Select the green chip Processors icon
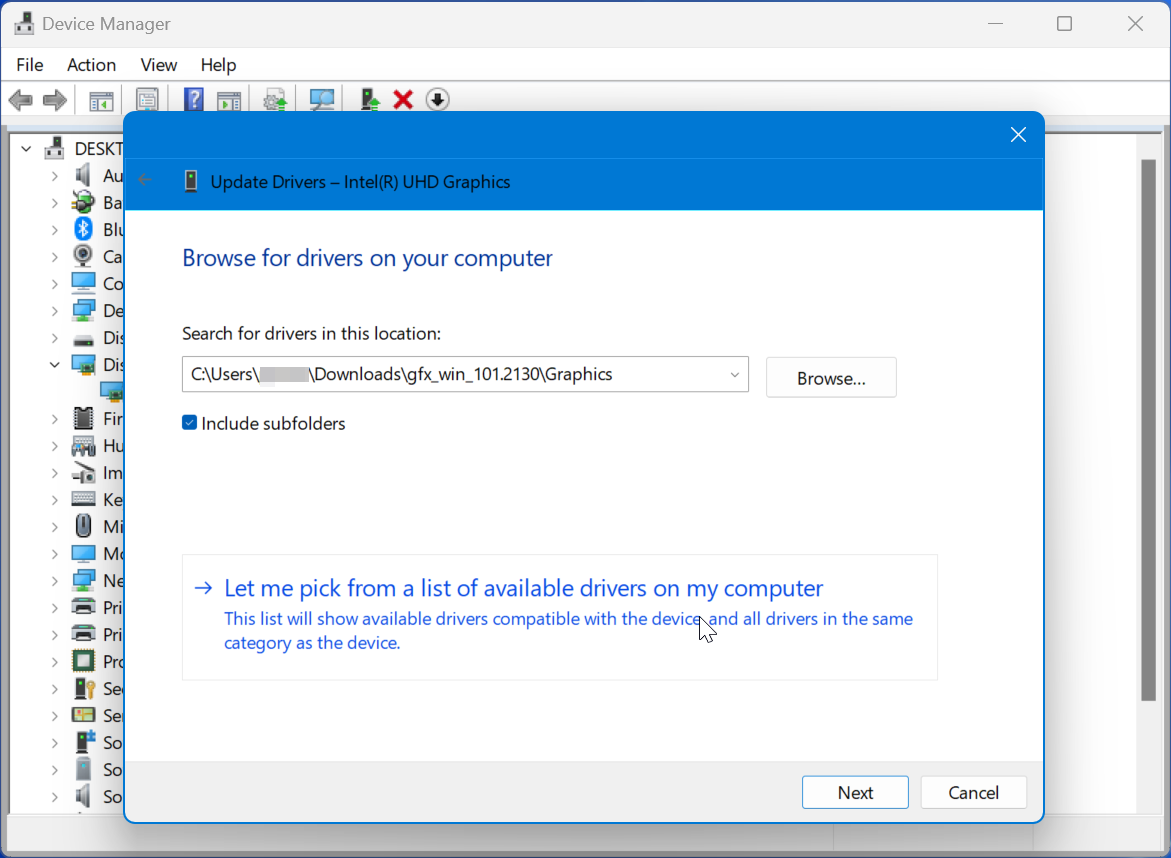The height and width of the screenshot is (858, 1171). tap(83, 662)
